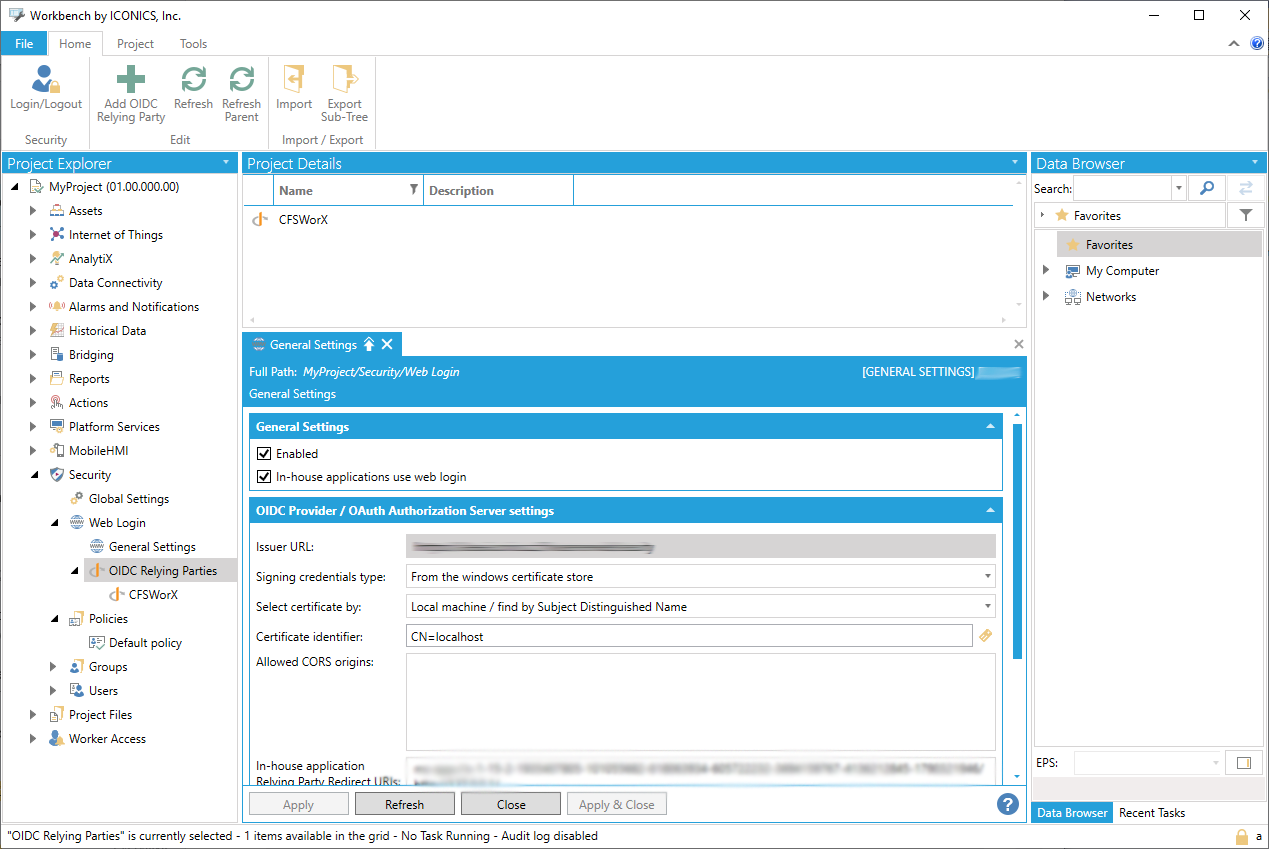Click the filter funnel icon in Data Browser

coord(1245,215)
